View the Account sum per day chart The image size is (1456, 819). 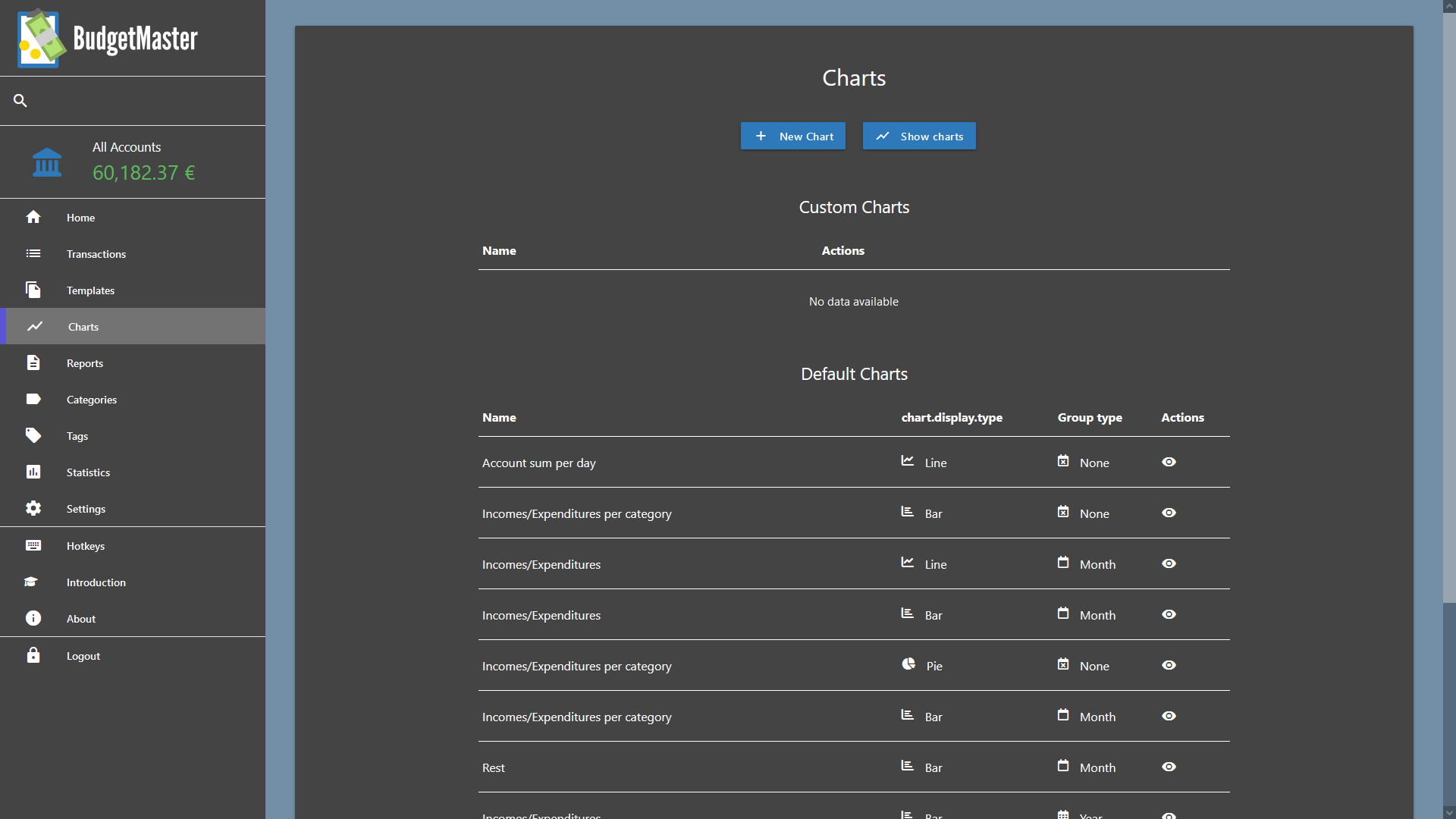click(x=1169, y=462)
